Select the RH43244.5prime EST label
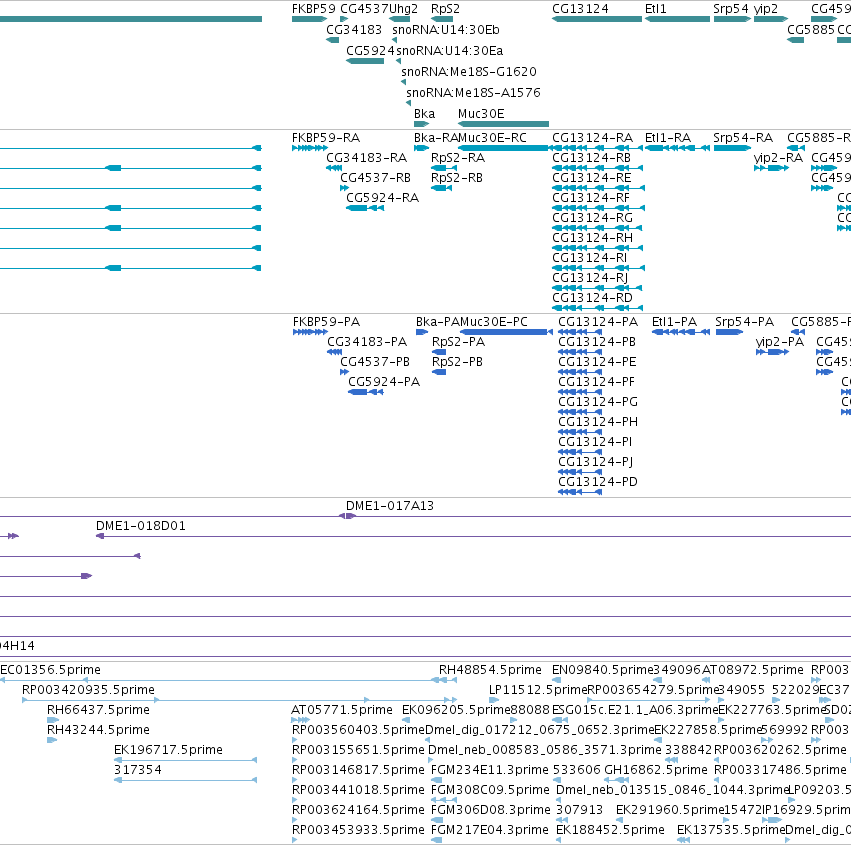Viewport: 851px width, 845px height. [98, 730]
